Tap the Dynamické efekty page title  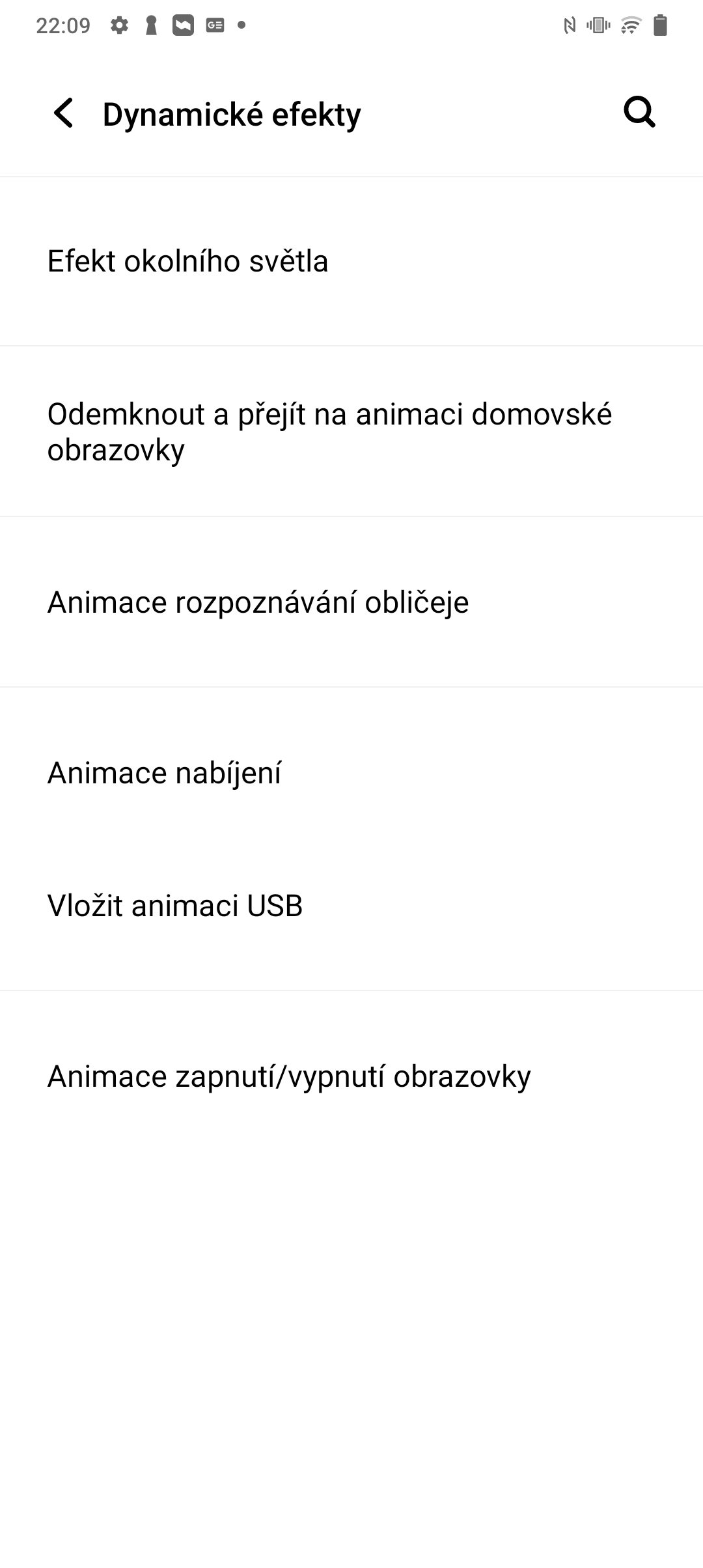pyautogui.click(x=232, y=115)
